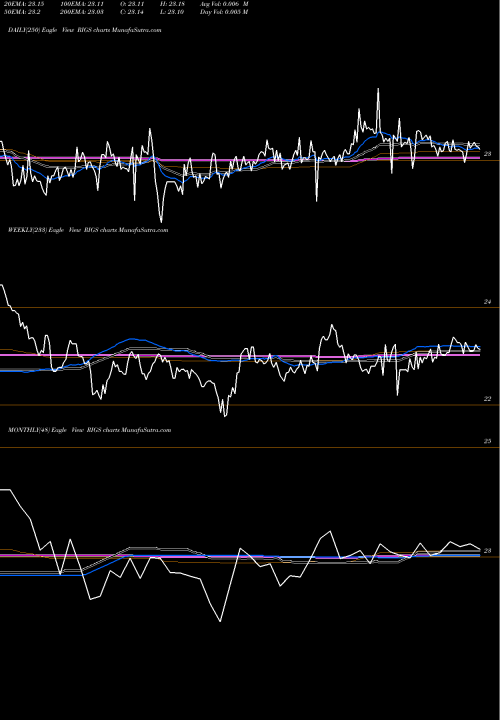
Task: Click the monthly chart's 23 axis label
Action: point(488,551)
